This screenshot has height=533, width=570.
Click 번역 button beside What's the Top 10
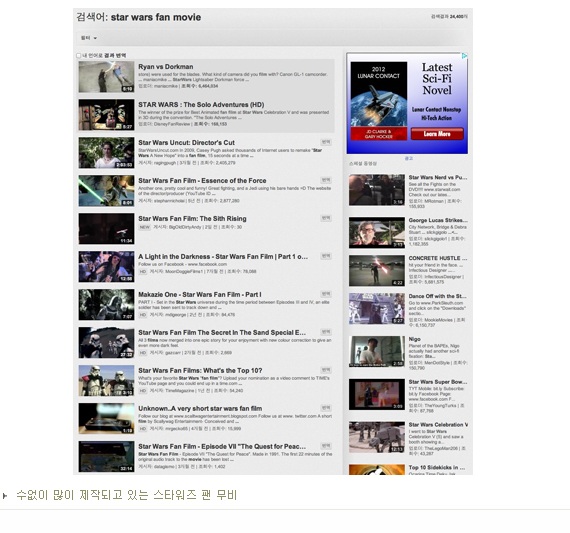click(326, 370)
